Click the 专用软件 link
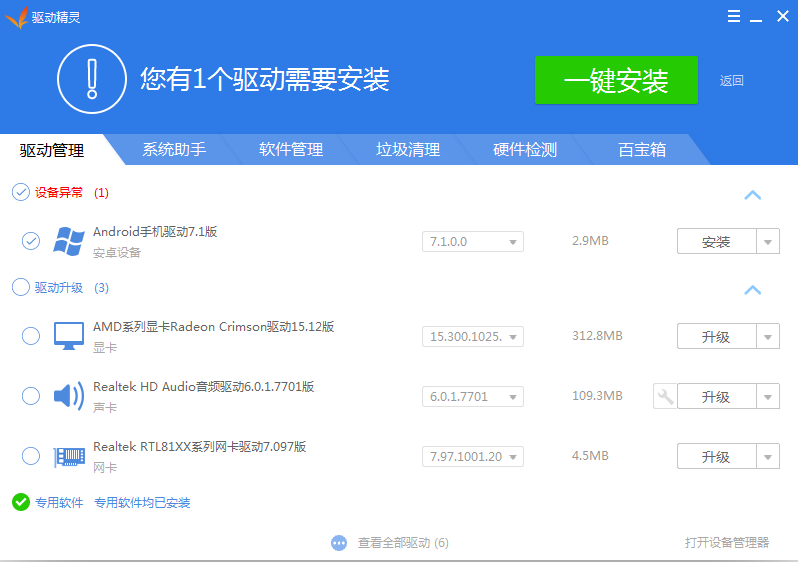This screenshot has width=798, height=562. (x=59, y=502)
